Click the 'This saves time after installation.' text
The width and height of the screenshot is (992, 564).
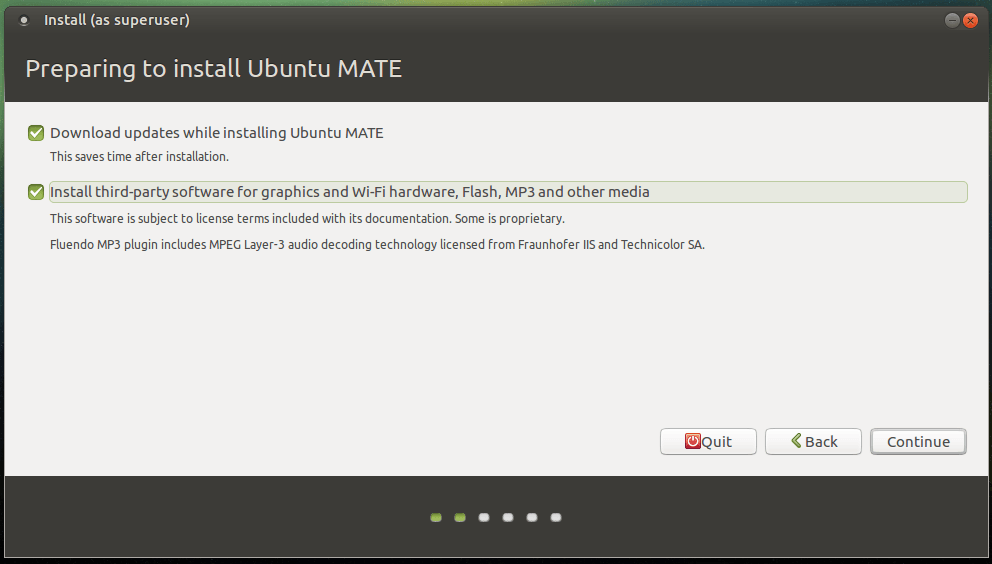point(139,156)
